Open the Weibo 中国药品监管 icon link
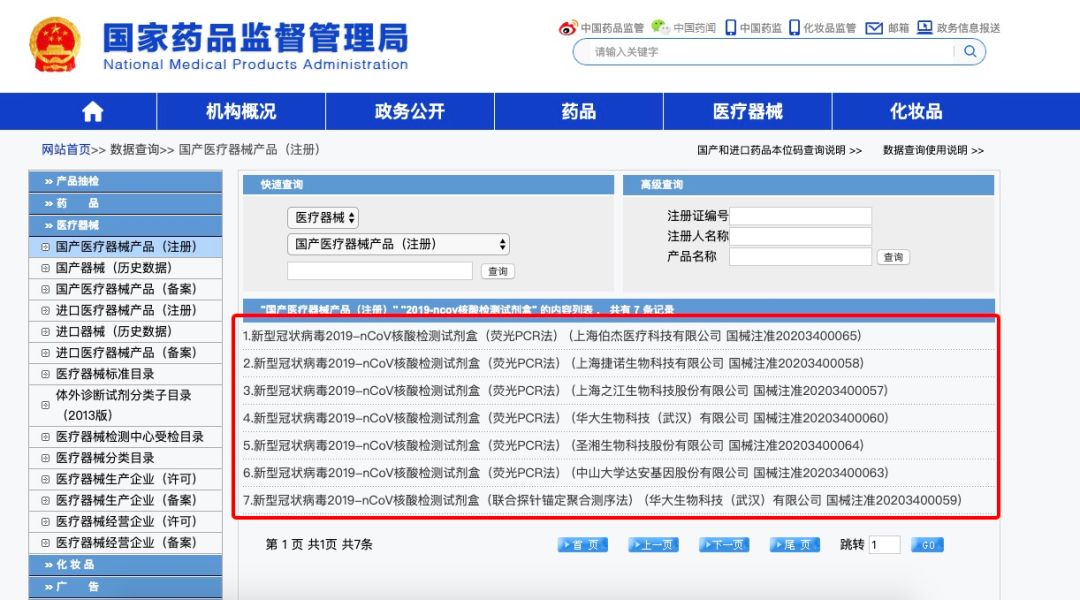The height and width of the screenshot is (600, 1080). [601, 28]
